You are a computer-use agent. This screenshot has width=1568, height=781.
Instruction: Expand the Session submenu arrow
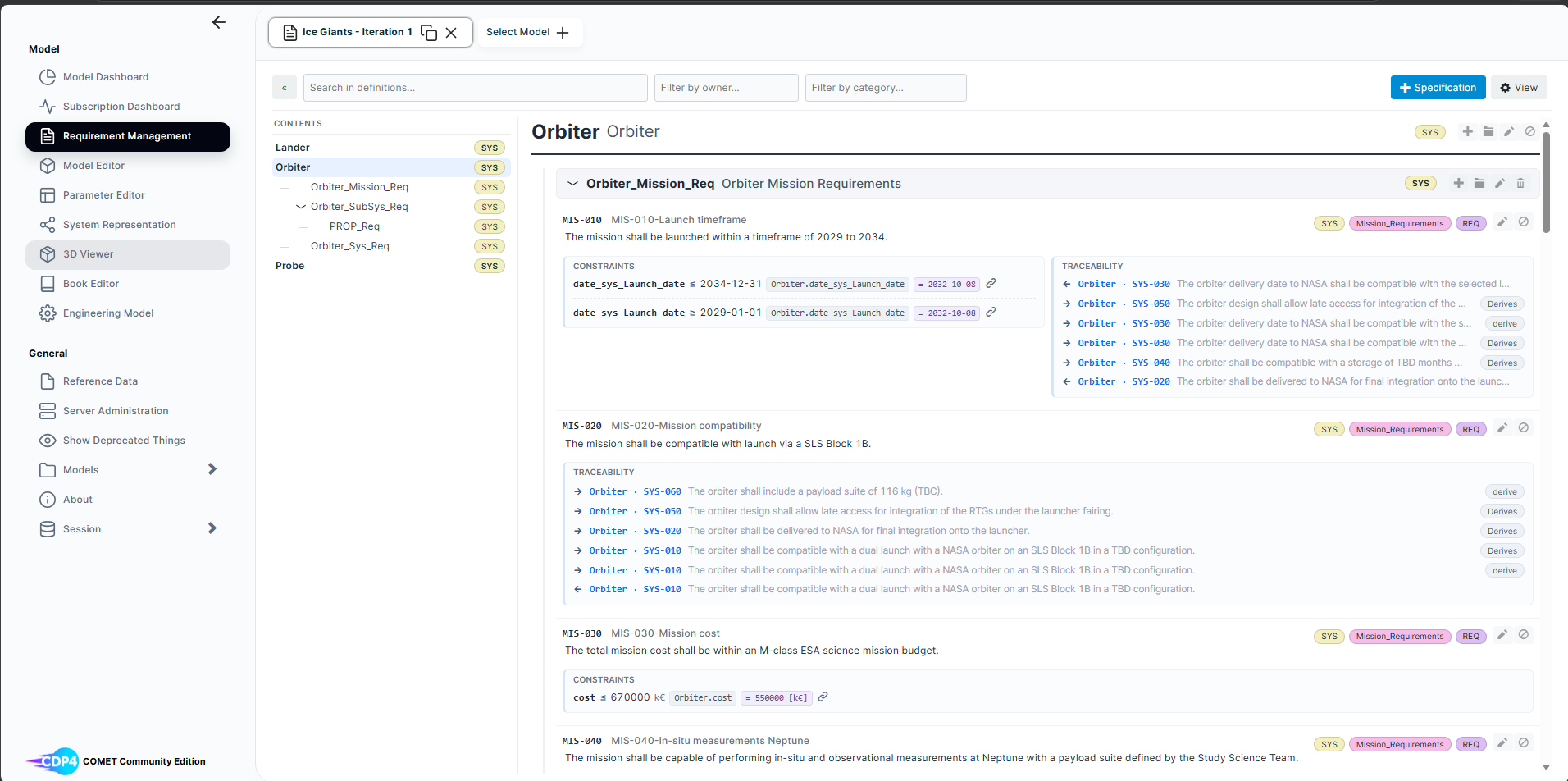pyautogui.click(x=212, y=528)
